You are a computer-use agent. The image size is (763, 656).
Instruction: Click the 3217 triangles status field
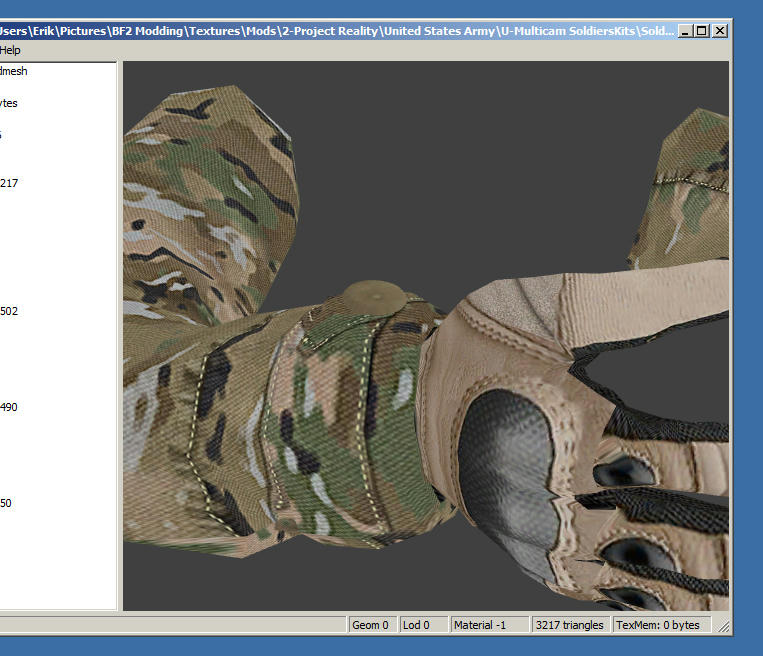click(x=570, y=625)
